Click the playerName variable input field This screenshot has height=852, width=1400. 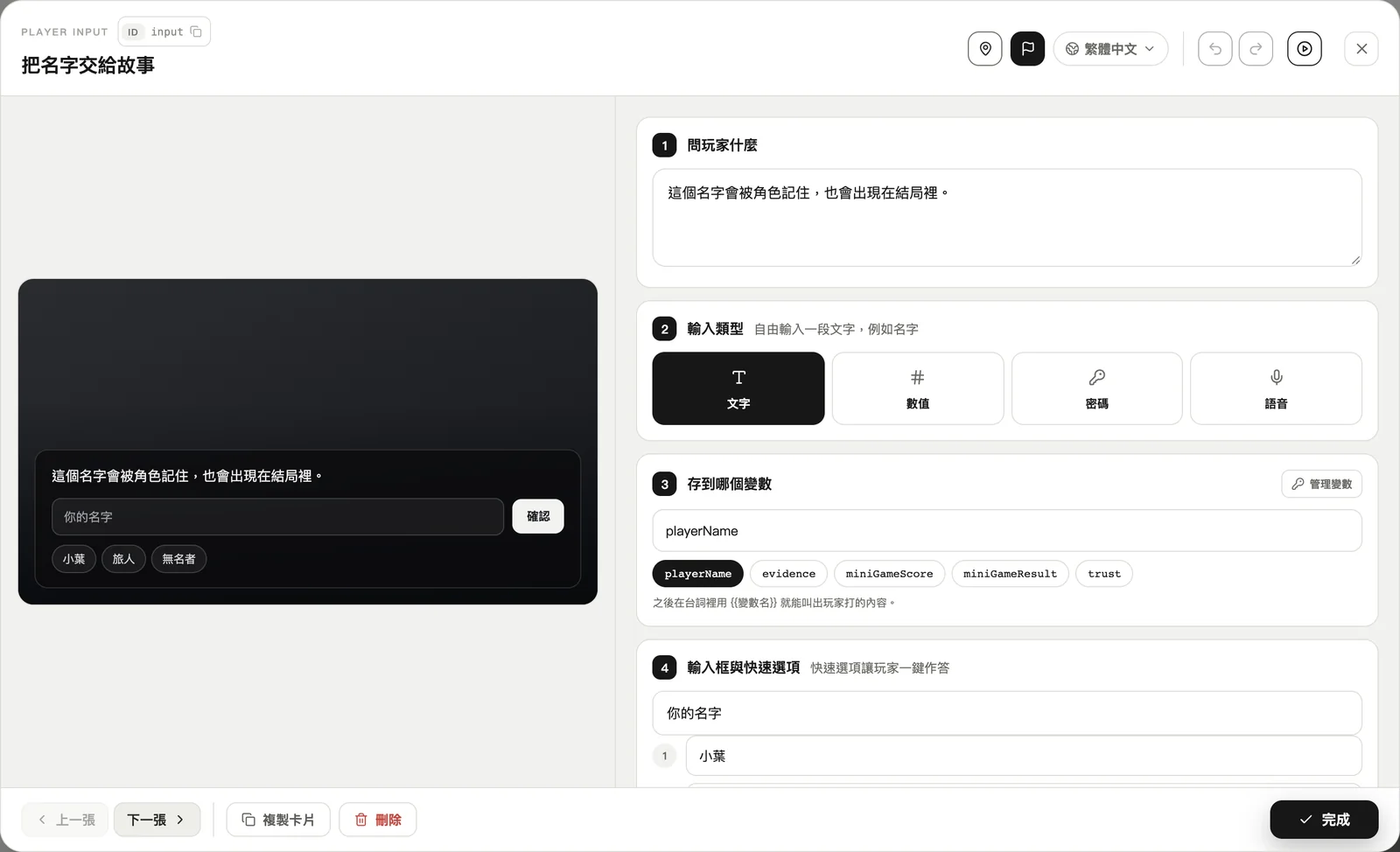click(x=1007, y=531)
